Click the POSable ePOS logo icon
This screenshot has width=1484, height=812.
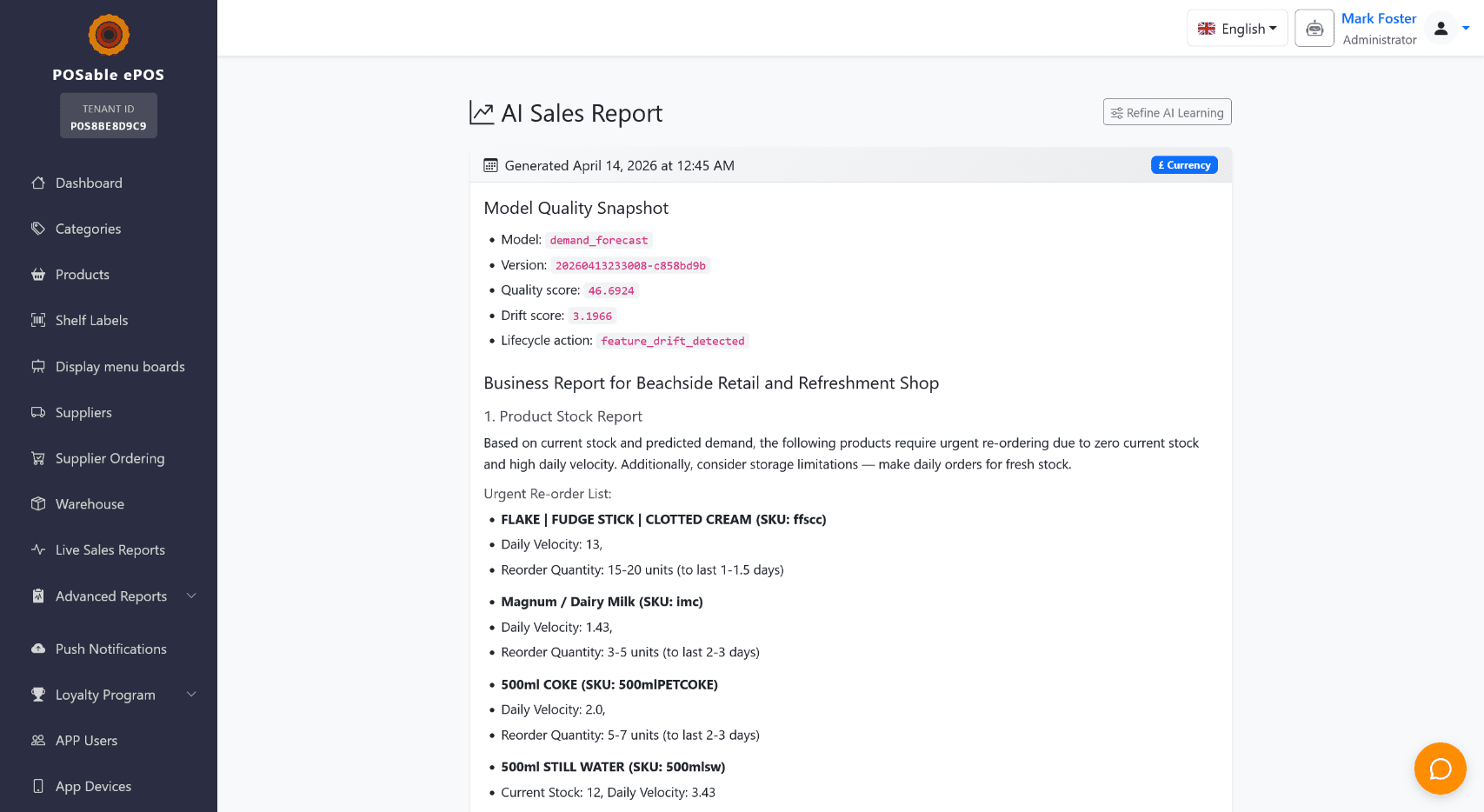109,35
